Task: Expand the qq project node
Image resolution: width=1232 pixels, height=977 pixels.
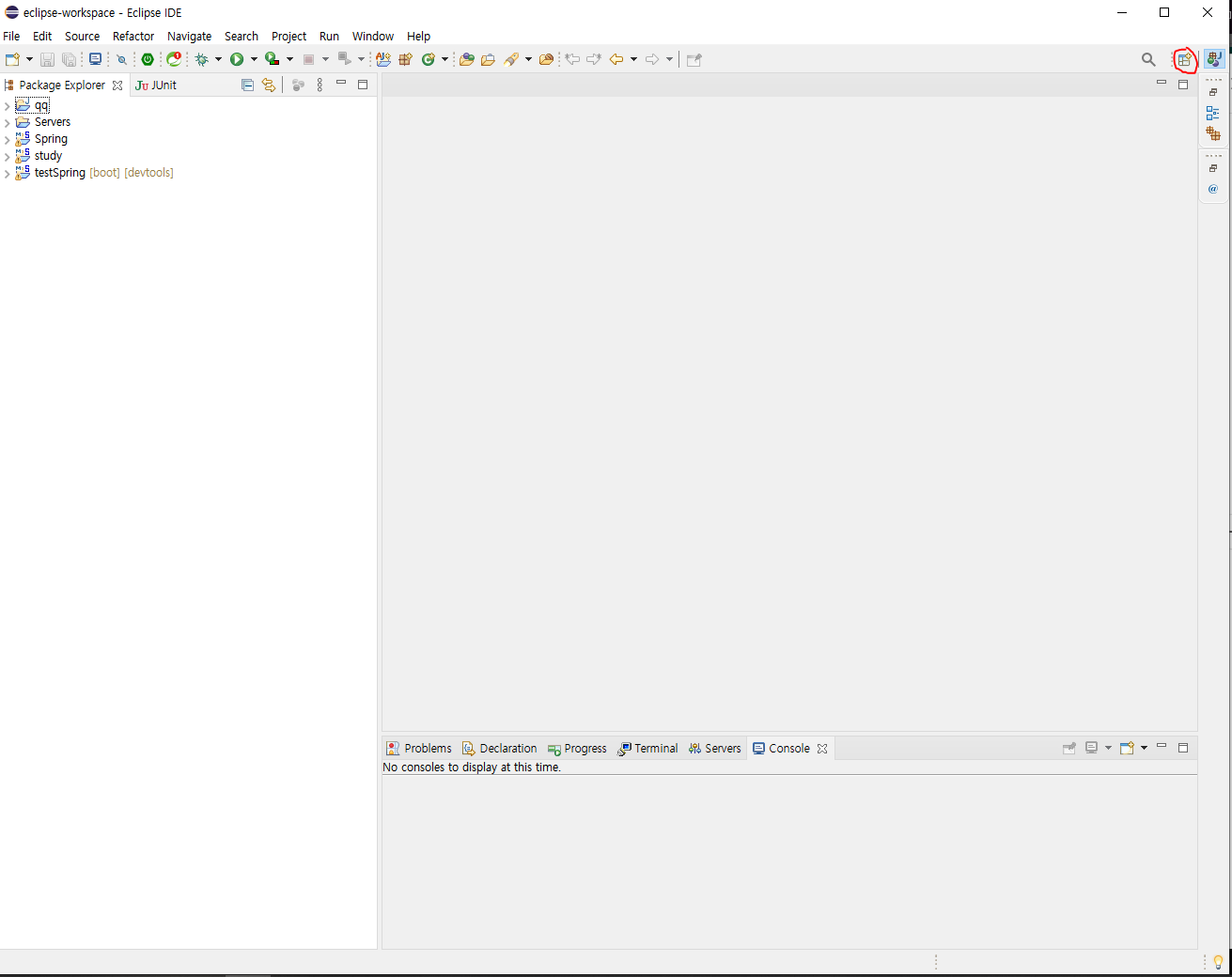Action: click(8, 106)
